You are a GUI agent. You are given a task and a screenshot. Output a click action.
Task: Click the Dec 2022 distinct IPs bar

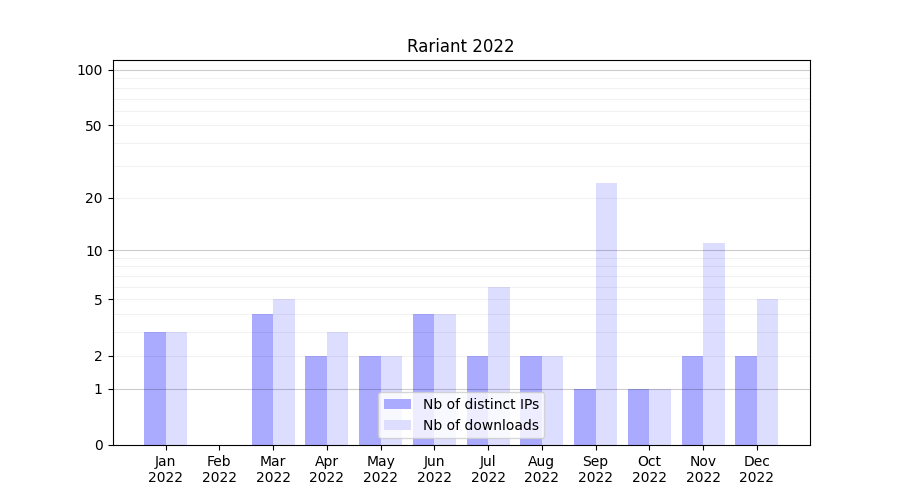746,400
